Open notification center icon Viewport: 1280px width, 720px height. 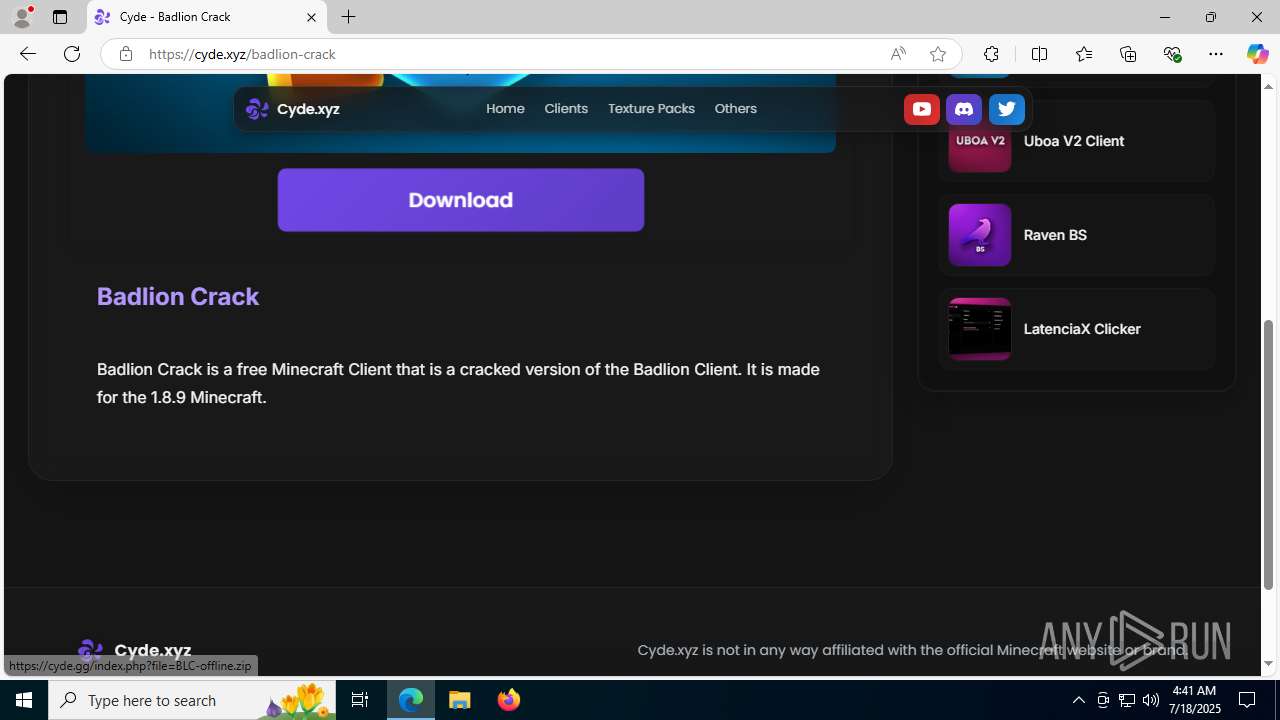[x=1248, y=700]
